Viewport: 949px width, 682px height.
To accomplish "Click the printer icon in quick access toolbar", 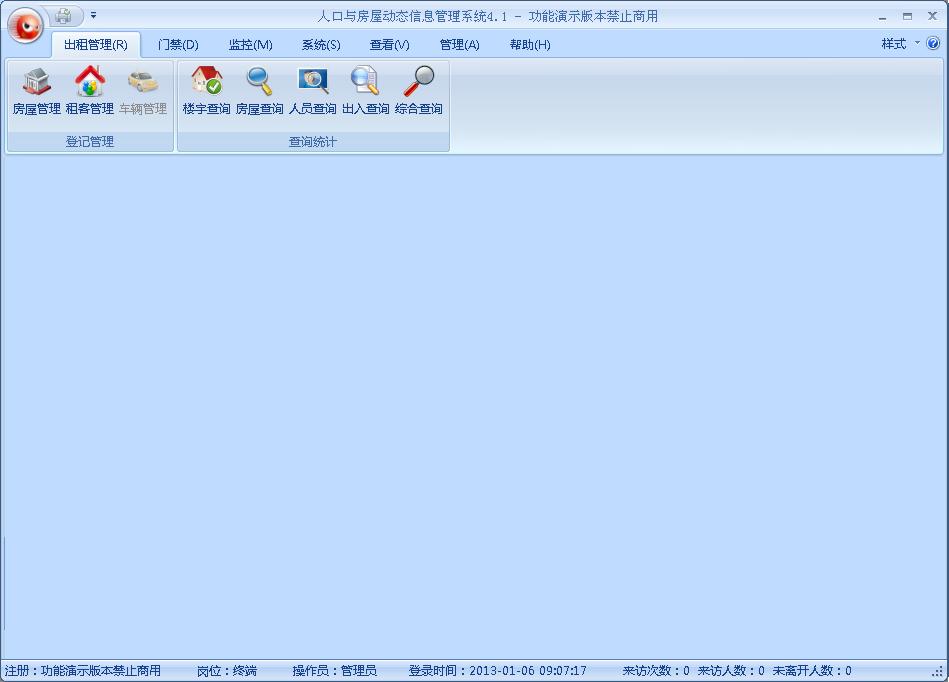I will coord(63,15).
